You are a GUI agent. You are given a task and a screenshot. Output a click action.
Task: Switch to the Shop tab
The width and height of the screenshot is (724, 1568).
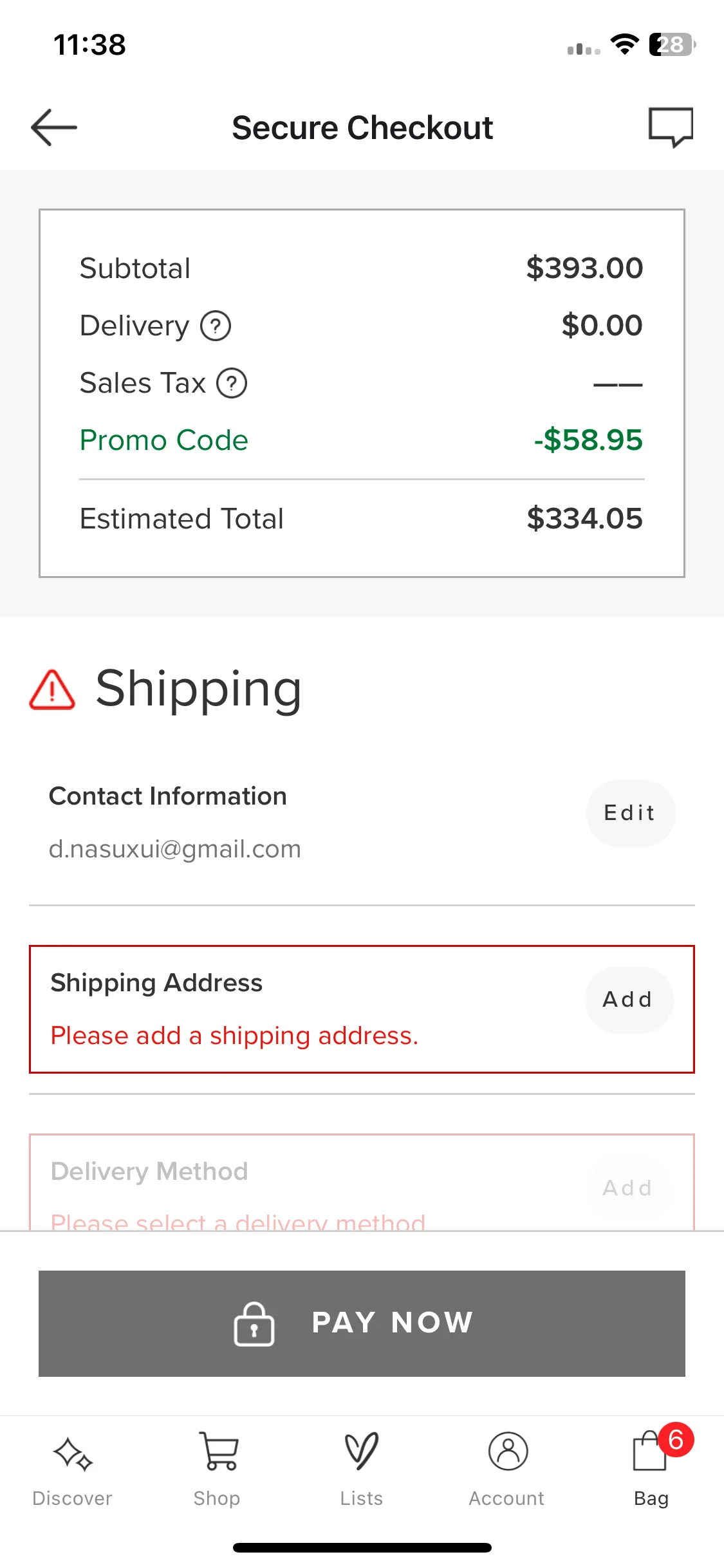(x=218, y=1470)
